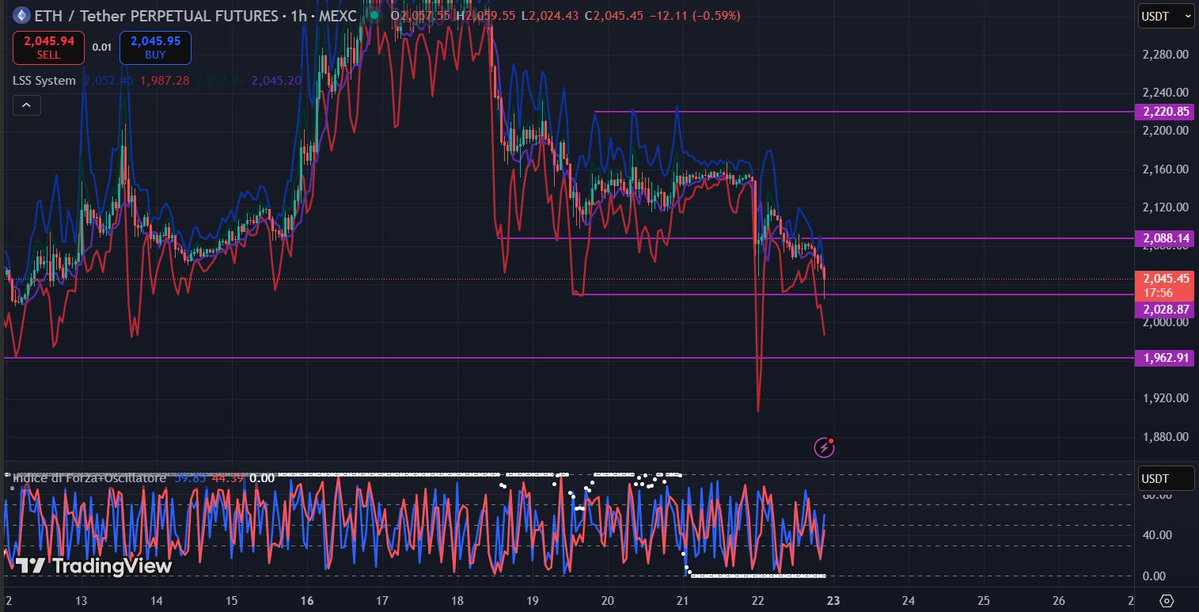This screenshot has height=612, width=1199.
Task: Select the Indice di Forza+Oscillatore legend
Action: pyautogui.click(x=89, y=478)
